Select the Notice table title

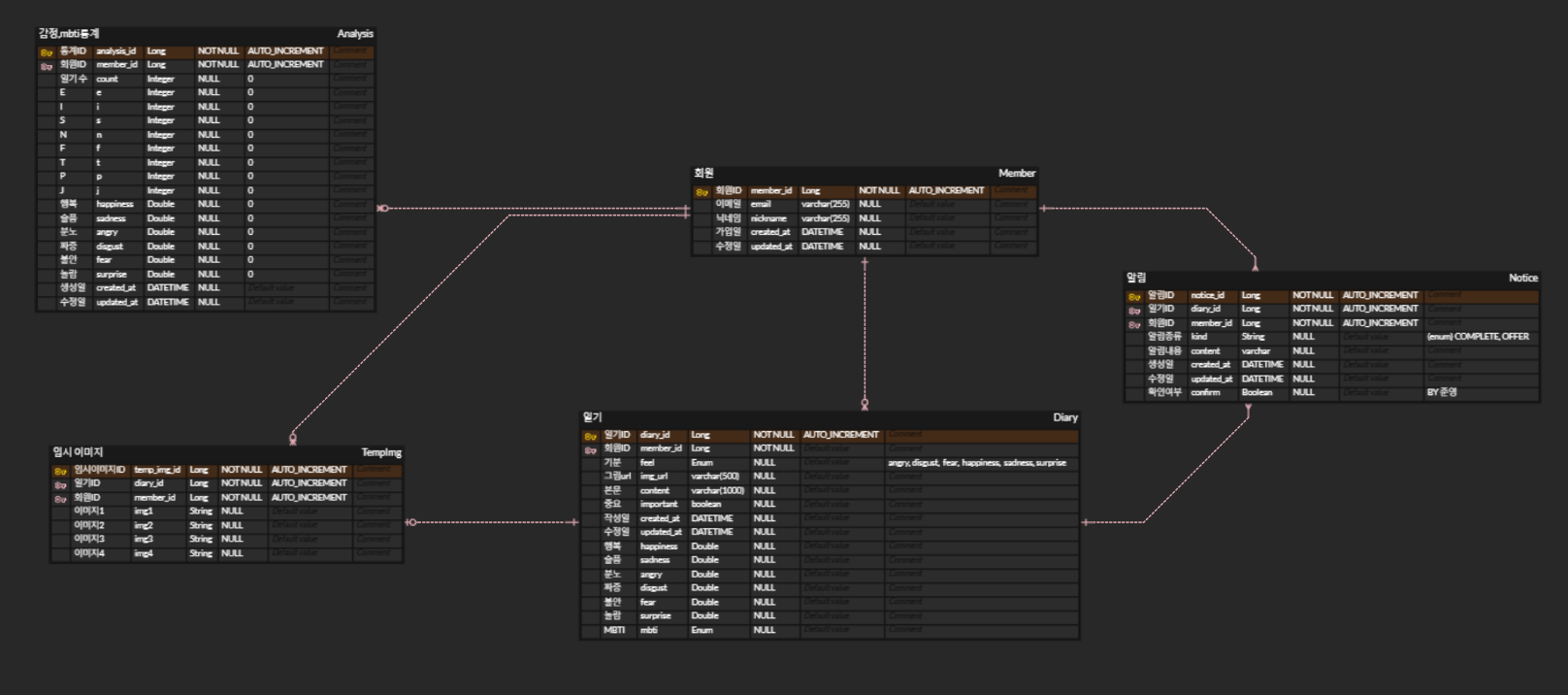click(x=1522, y=278)
